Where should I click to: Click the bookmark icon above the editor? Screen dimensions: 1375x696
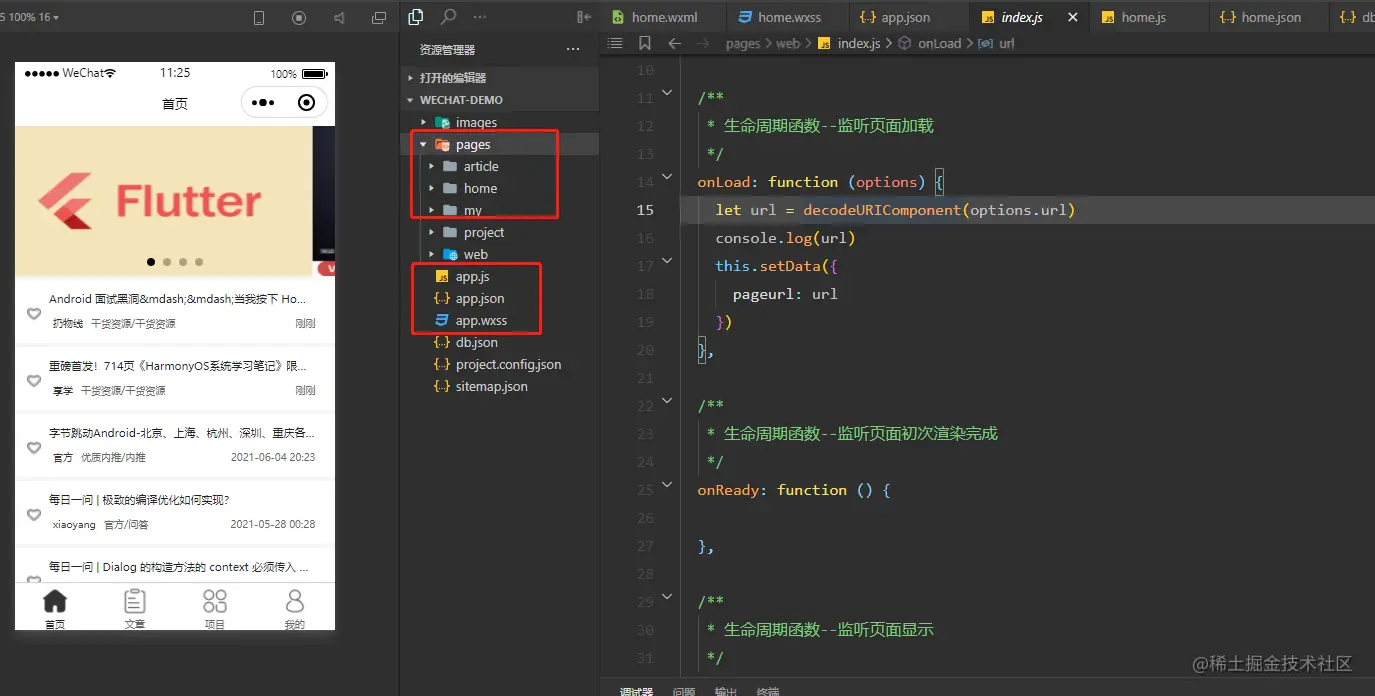click(x=645, y=43)
